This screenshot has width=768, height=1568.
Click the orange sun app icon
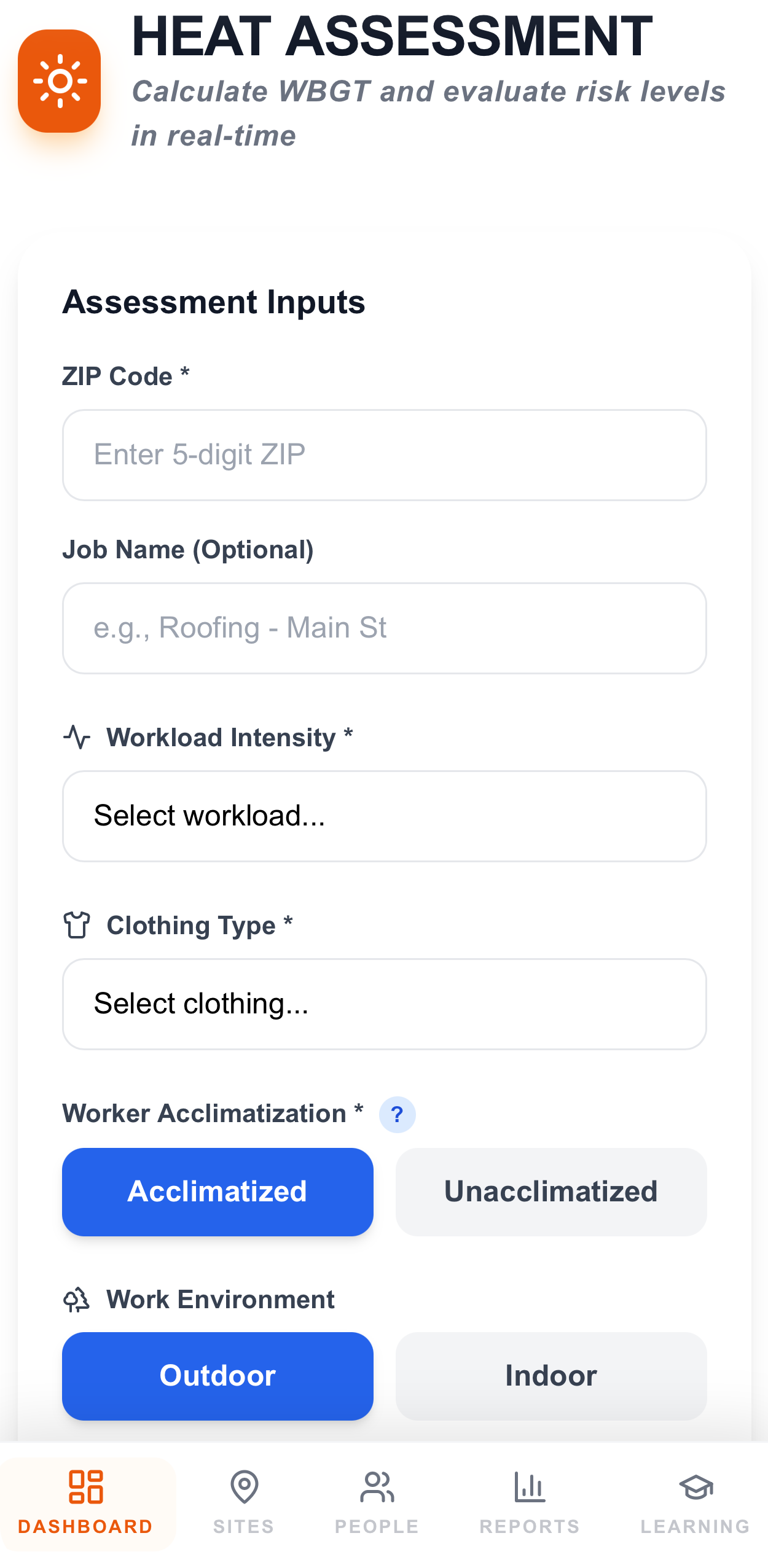coord(59,81)
